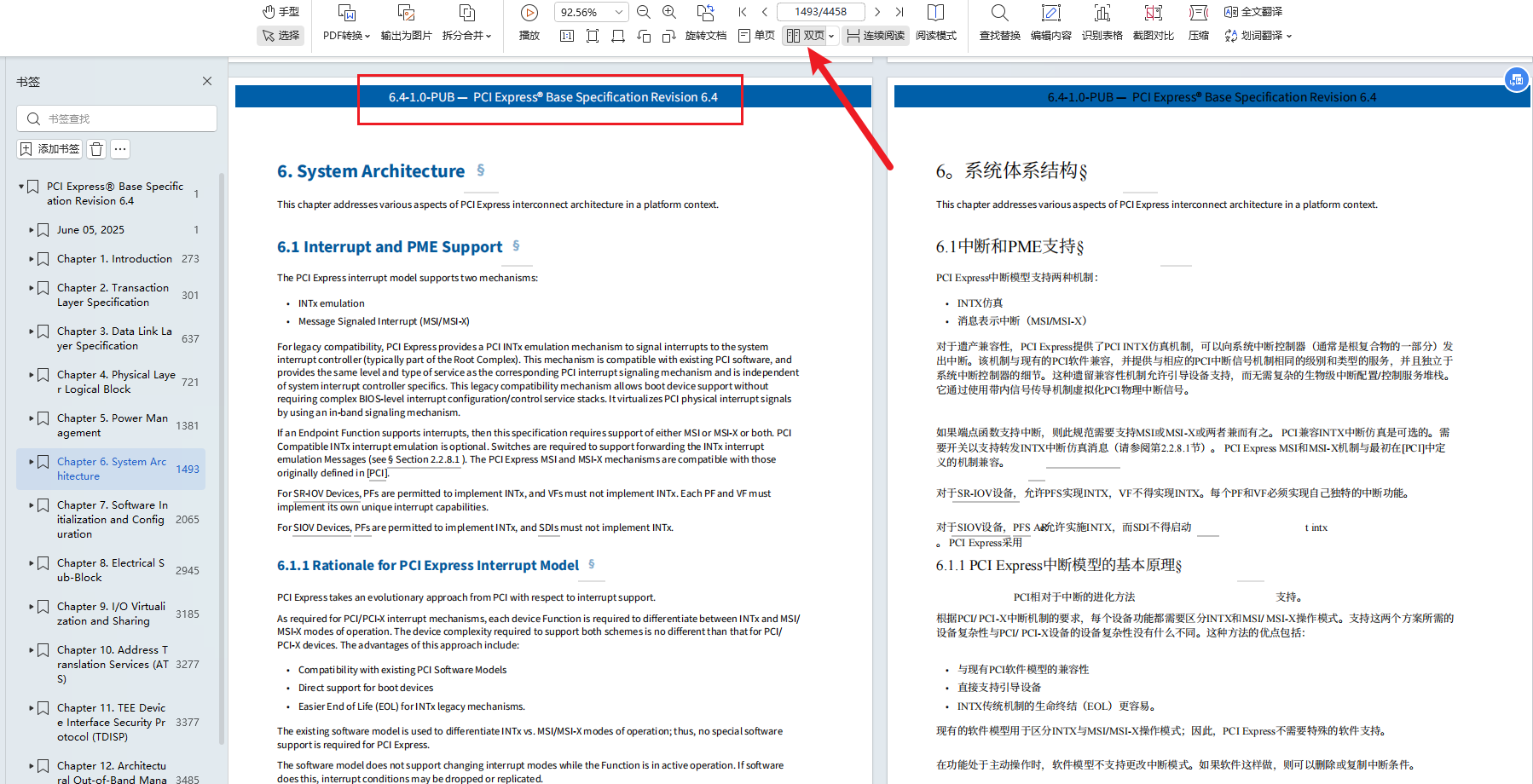The image size is (1533, 784).
Task: Expand the Chapter 2 Transaction Layer bookmark
Action: pos(32,288)
